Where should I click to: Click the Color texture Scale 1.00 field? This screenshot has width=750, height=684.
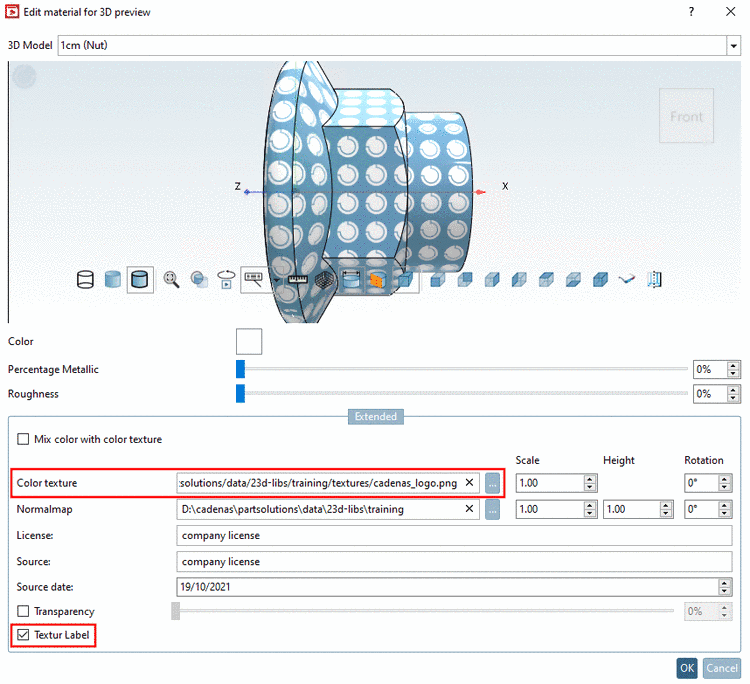tap(550, 483)
